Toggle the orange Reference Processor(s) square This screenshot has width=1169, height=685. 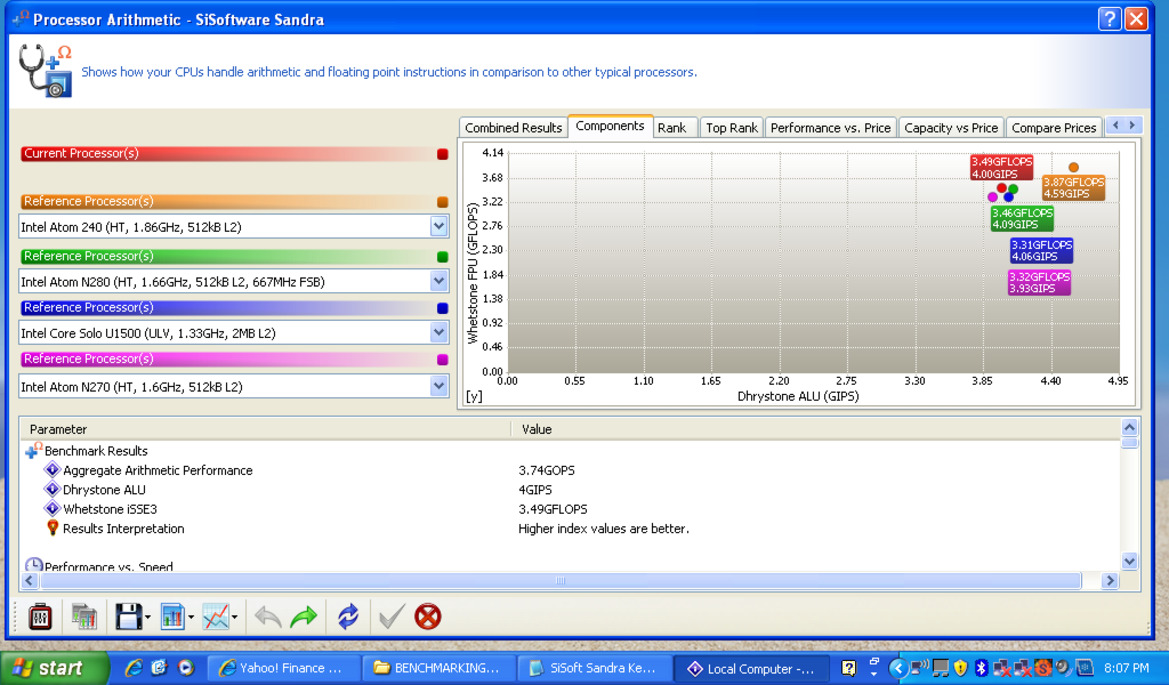pyautogui.click(x=442, y=202)
